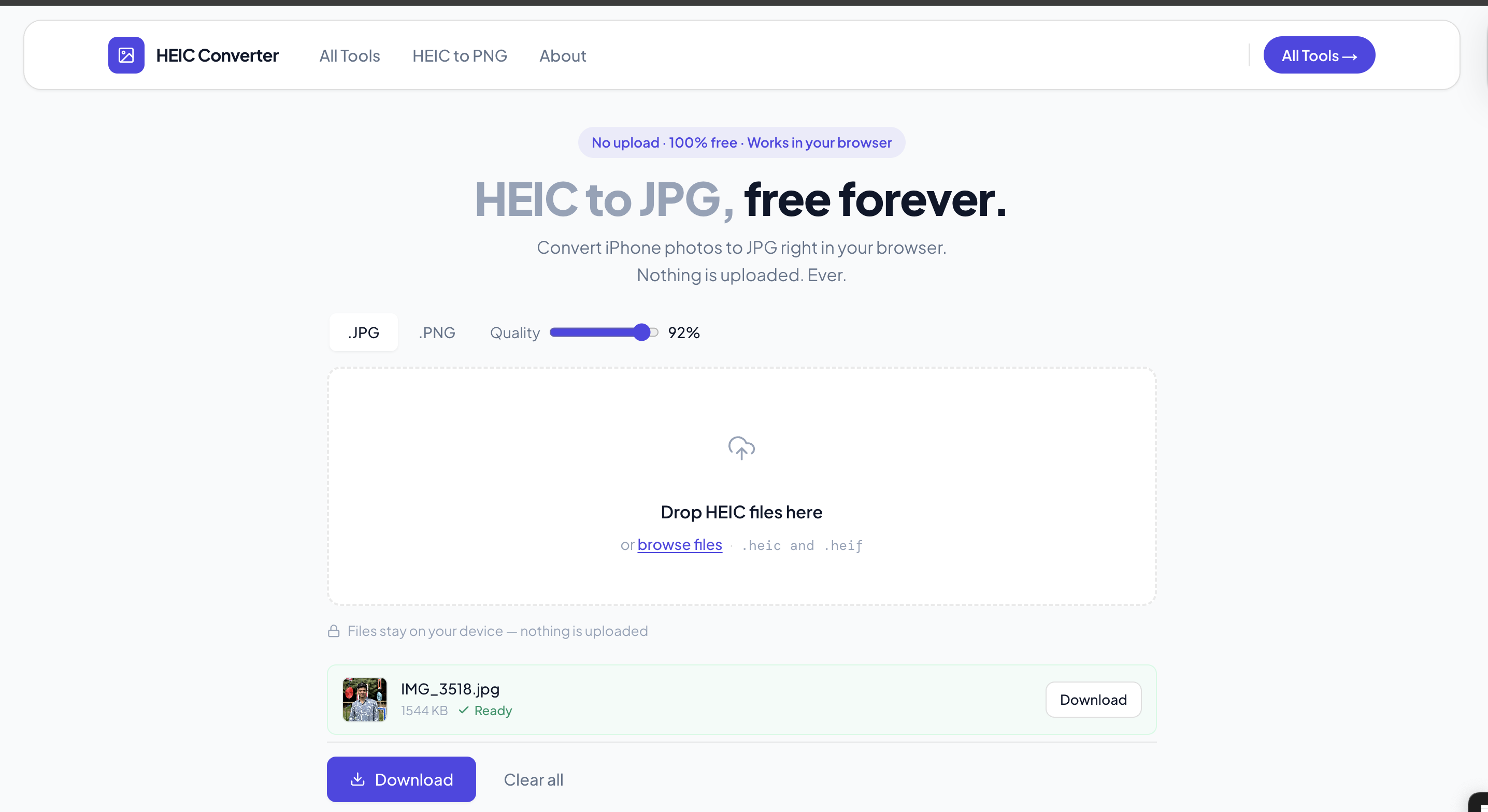1488x812 pixels.
Task: Adjust the Quality slider handle
Action: click(641, 332)
